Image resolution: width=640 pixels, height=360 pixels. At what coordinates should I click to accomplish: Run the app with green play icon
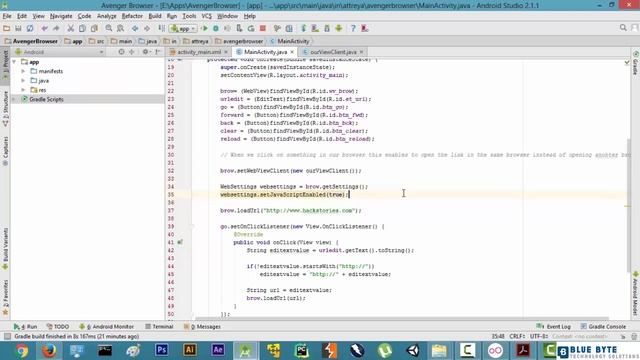pyautogui.click(x=204, y=28)
